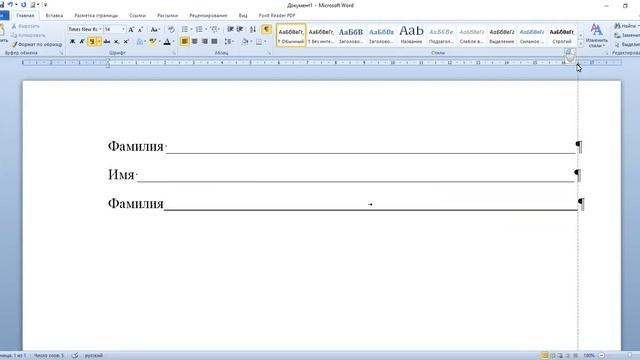
Task: Toggle Underline (Ч) formatting
Action: pos(92,42)
